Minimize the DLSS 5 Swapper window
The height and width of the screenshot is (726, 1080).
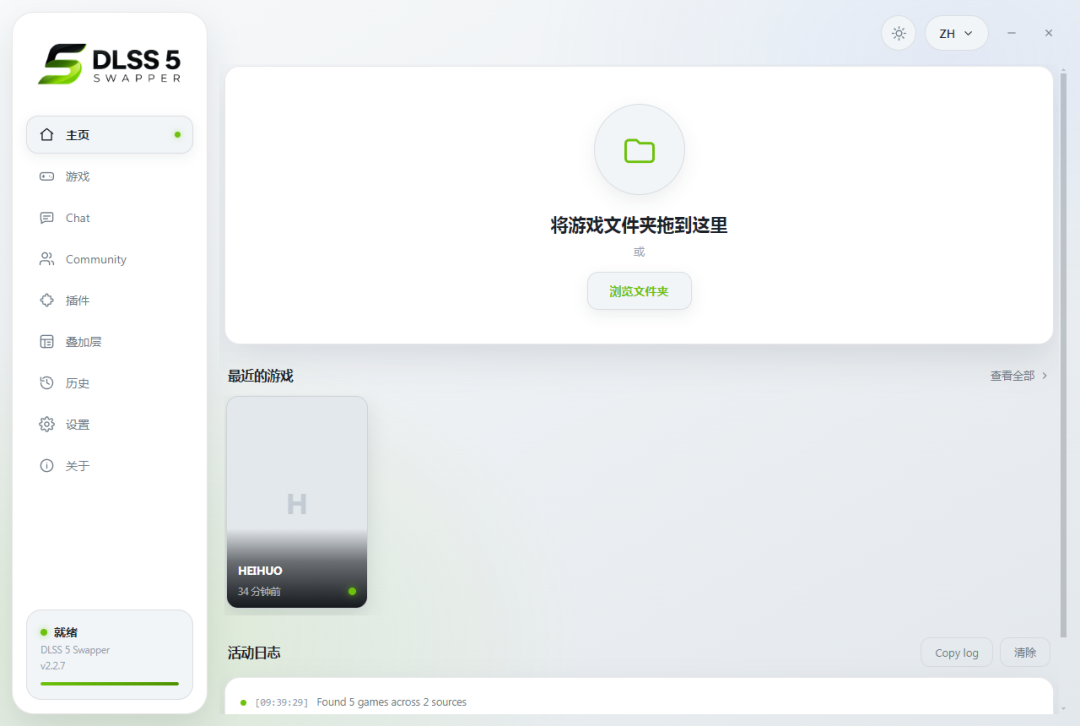click(1011, 33)
